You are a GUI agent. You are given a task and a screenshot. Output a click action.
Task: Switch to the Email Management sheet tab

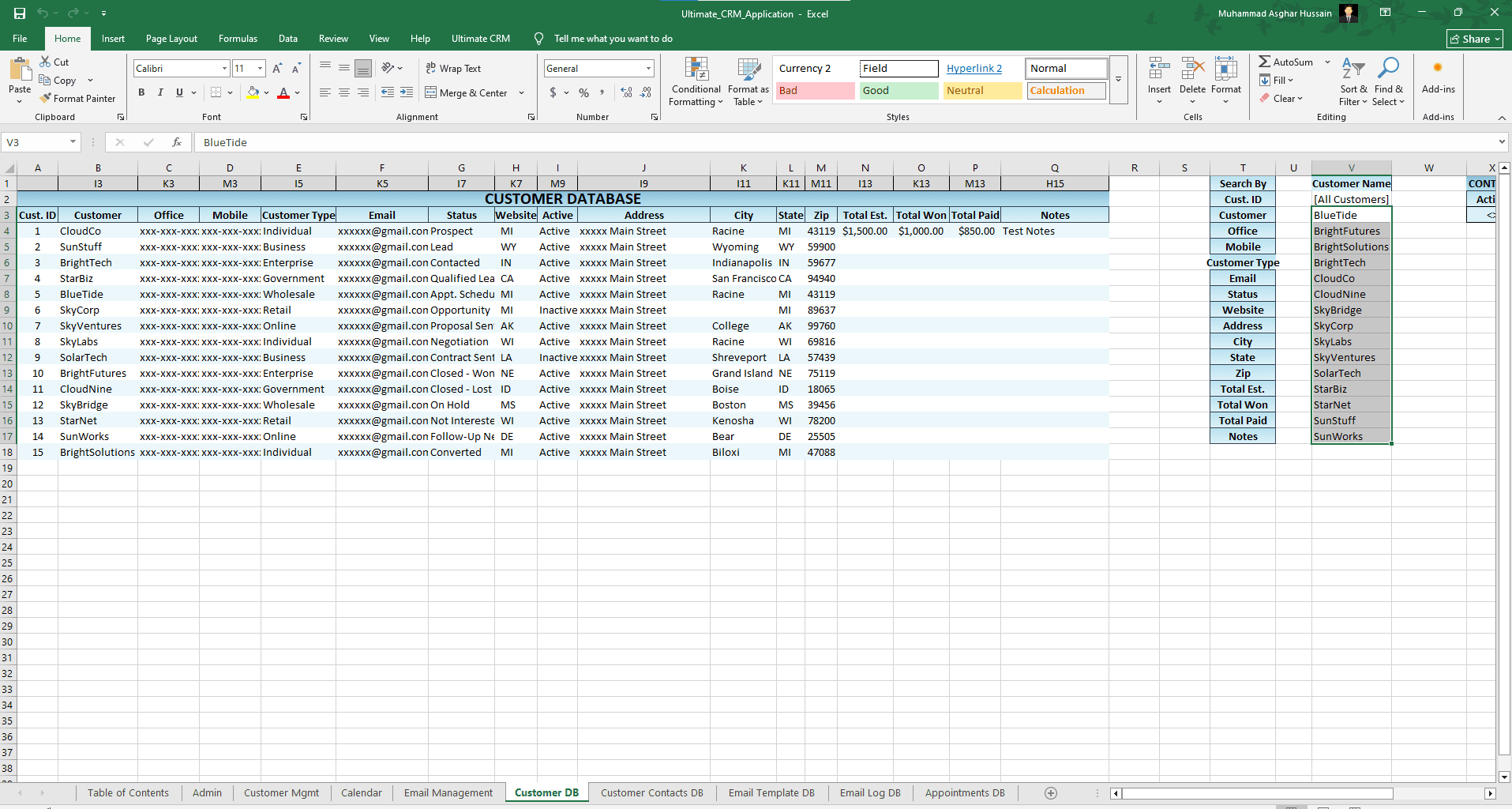448,793
